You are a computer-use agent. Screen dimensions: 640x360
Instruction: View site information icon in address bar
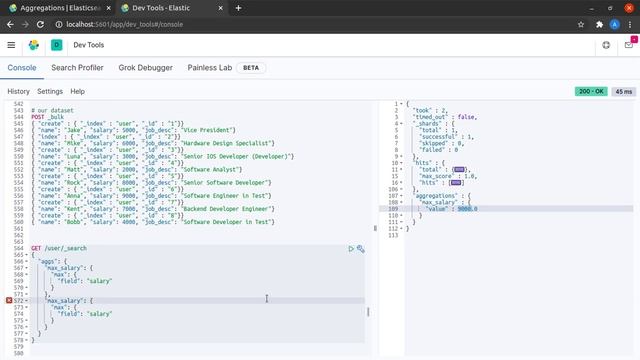(x=59, y=24)
